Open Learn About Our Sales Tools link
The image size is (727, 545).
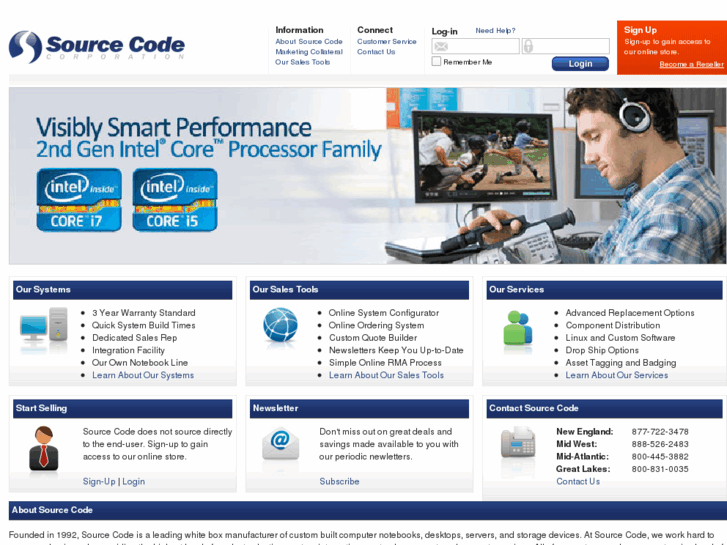(x=386, y=375)
